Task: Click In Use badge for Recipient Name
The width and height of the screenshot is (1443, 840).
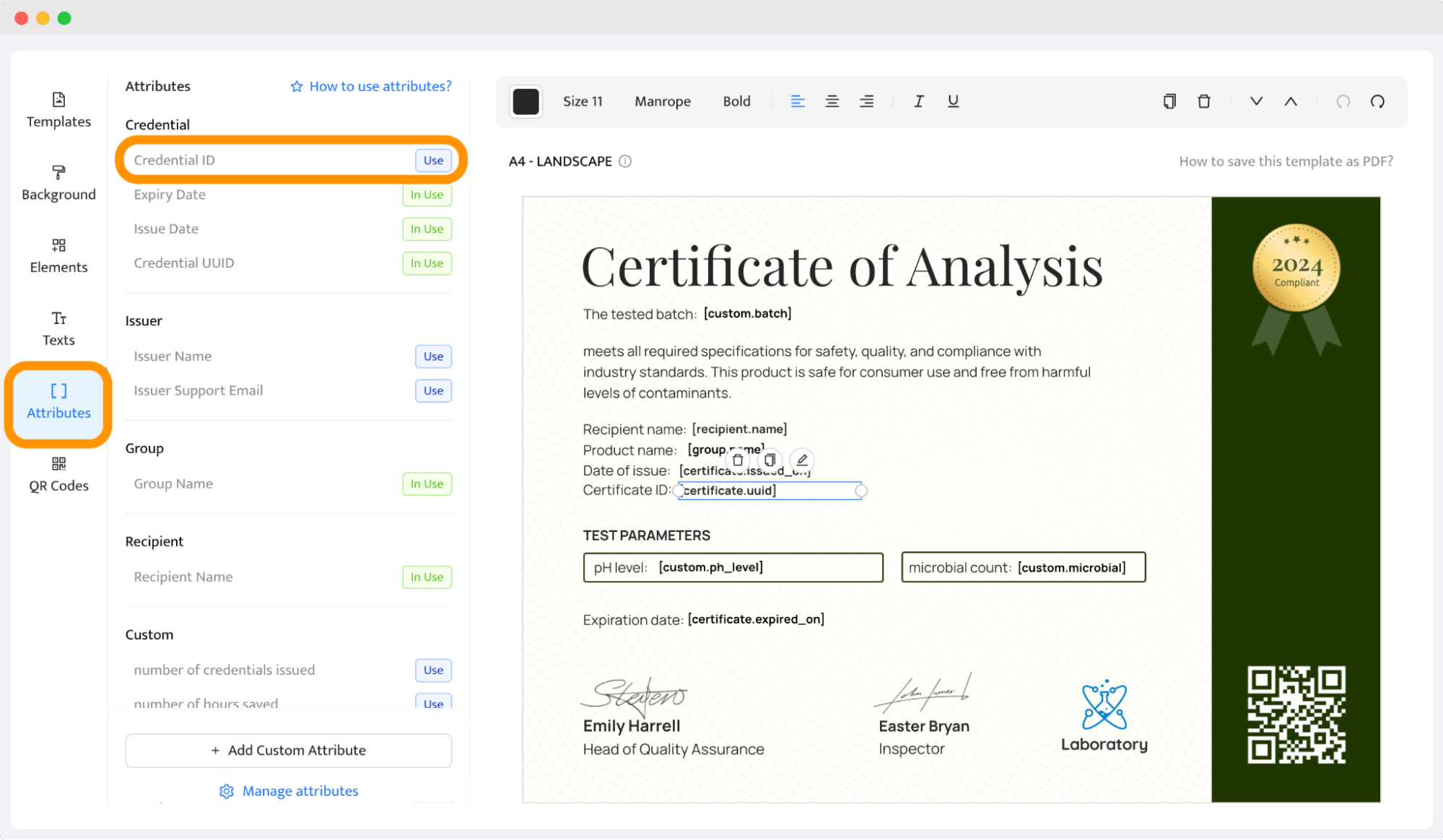Action: 427,577
